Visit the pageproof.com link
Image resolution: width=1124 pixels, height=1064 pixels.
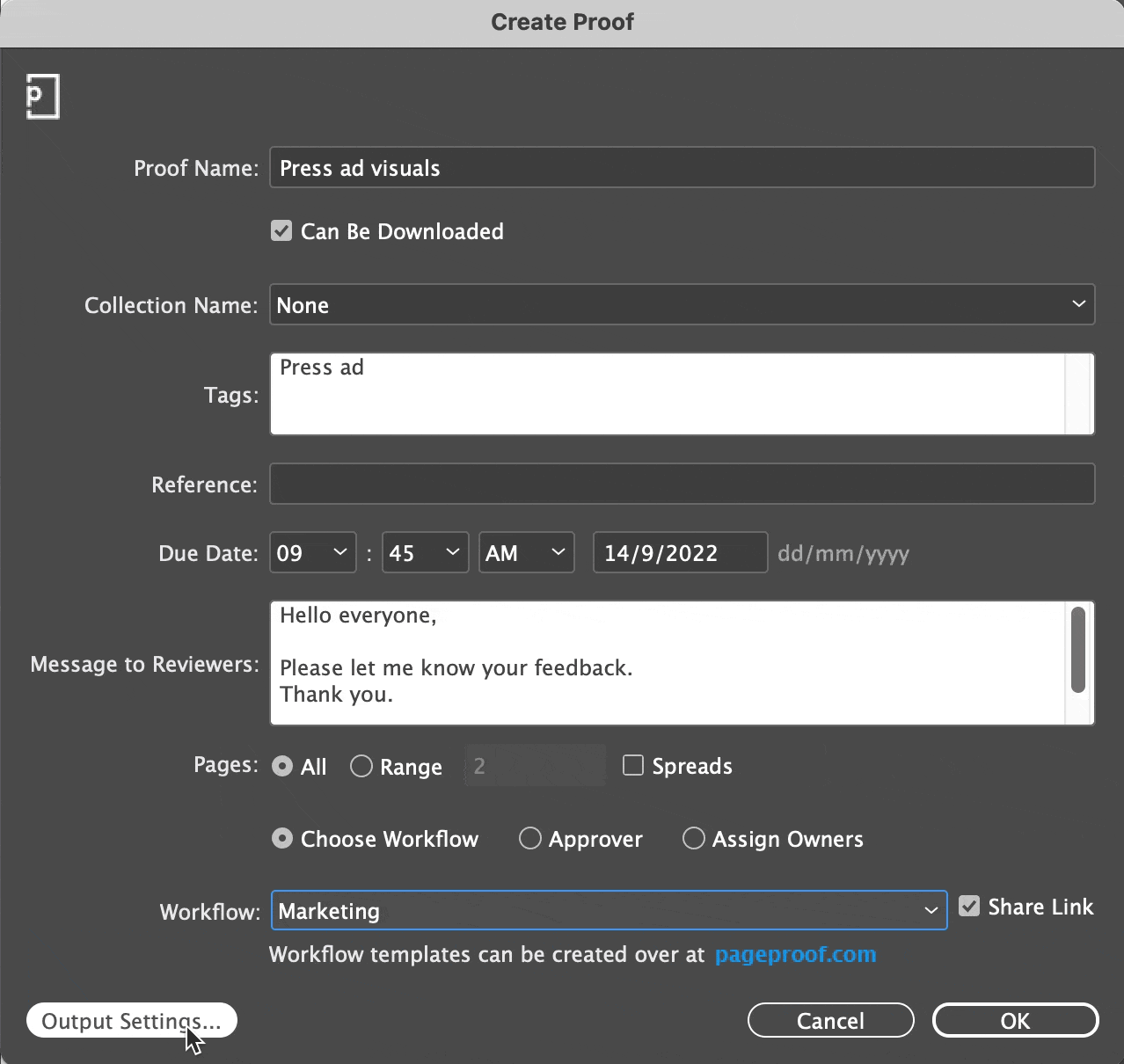(x=795, y=954)
